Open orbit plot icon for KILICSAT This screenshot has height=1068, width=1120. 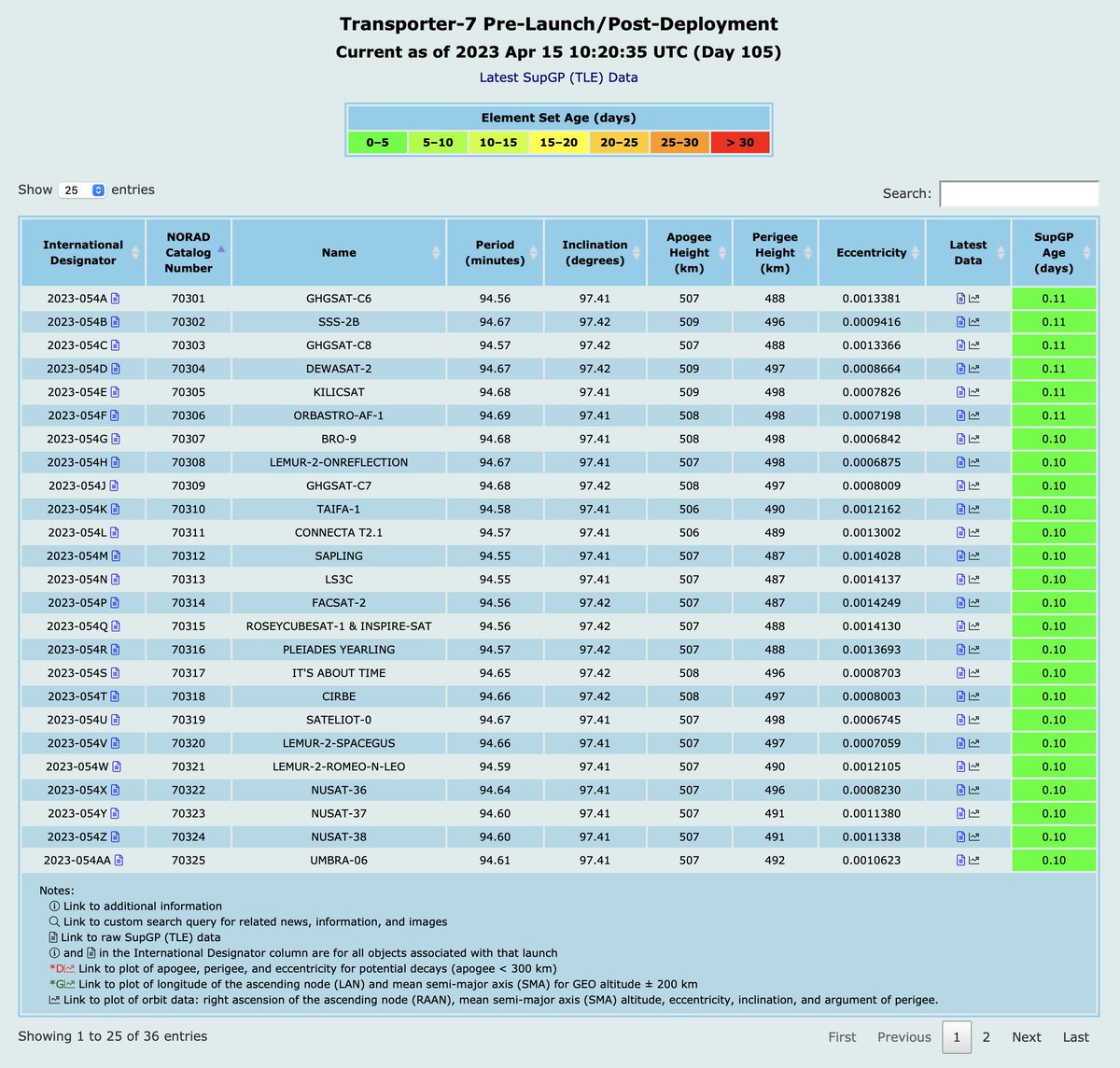974,392
